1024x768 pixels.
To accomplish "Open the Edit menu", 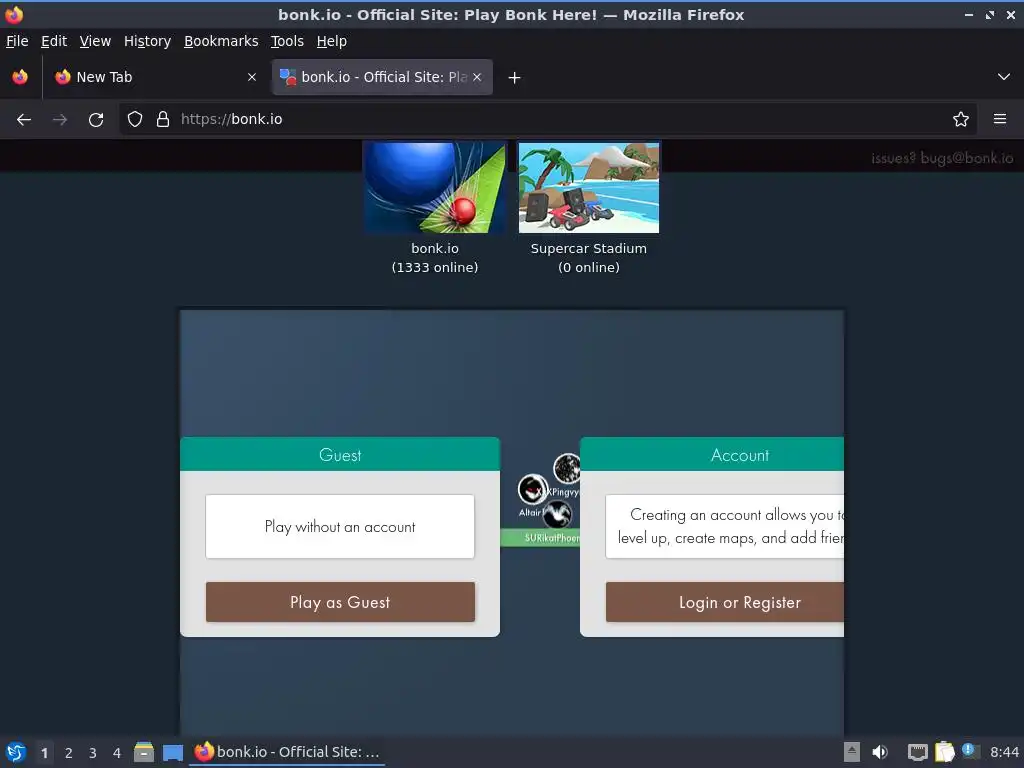I will 54,41.
